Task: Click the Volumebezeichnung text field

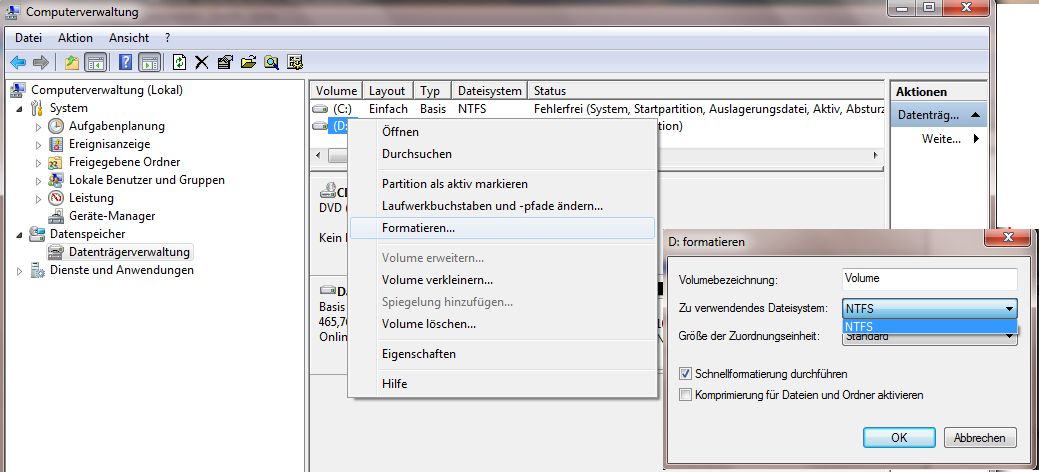Action: click(x=930, y=279)
